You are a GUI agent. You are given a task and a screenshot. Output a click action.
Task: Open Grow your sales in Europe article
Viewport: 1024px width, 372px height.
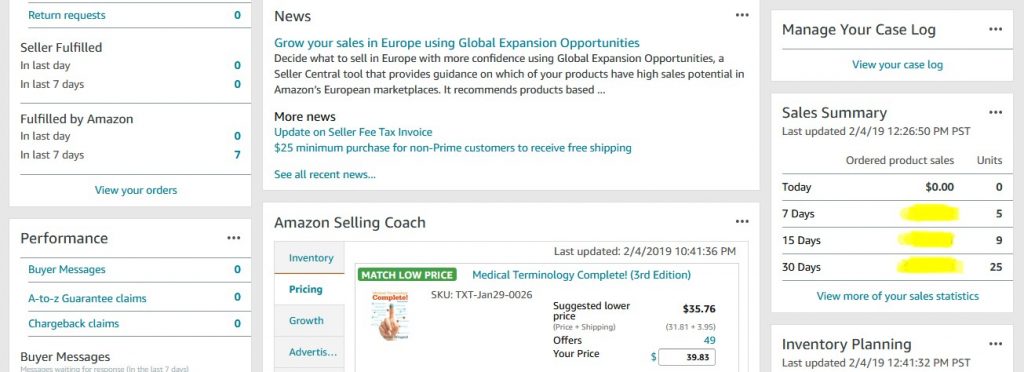pos(456,43)
